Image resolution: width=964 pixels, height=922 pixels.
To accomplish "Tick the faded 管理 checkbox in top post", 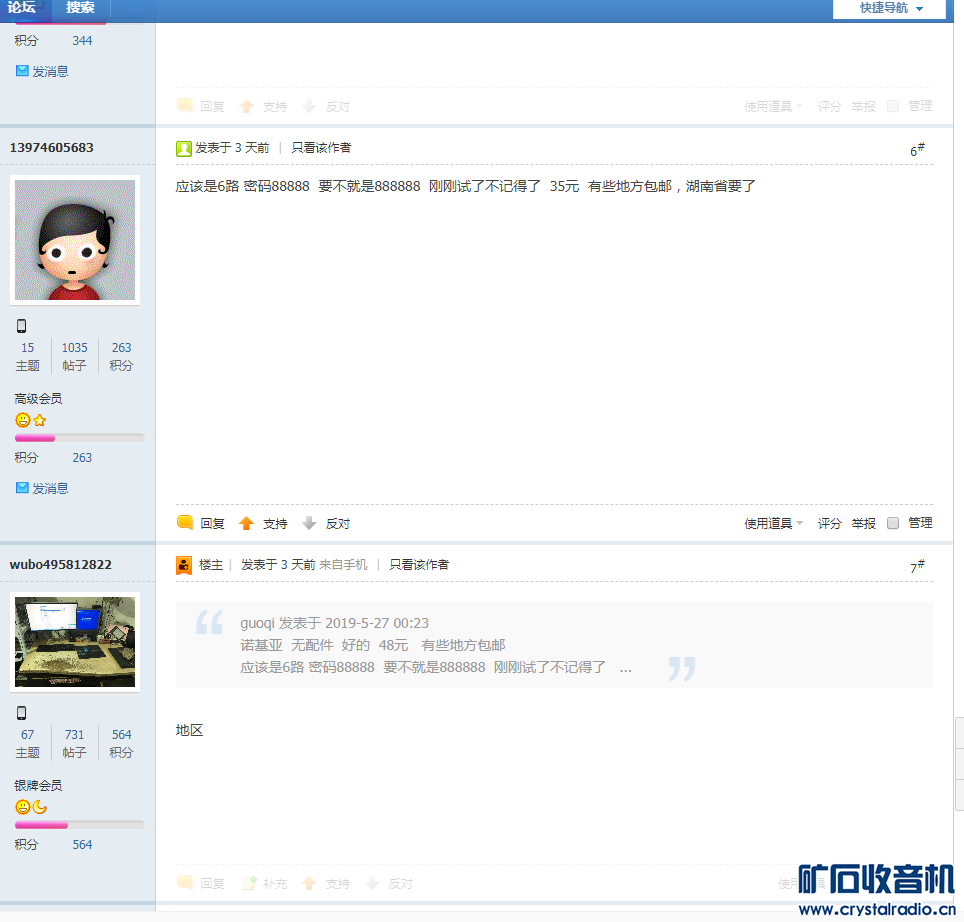I will tap(893, 106).
